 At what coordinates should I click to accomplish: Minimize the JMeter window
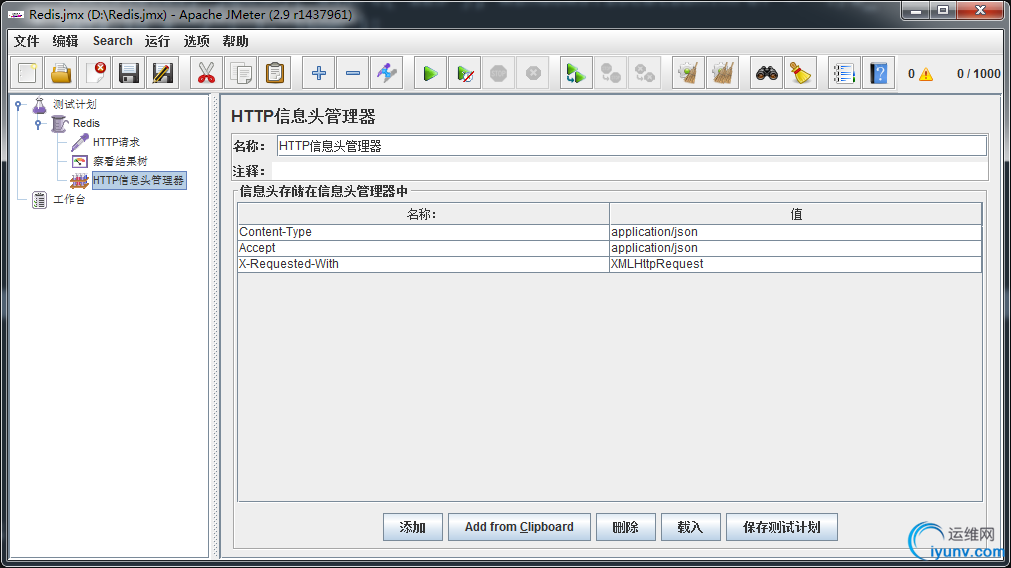916,11
